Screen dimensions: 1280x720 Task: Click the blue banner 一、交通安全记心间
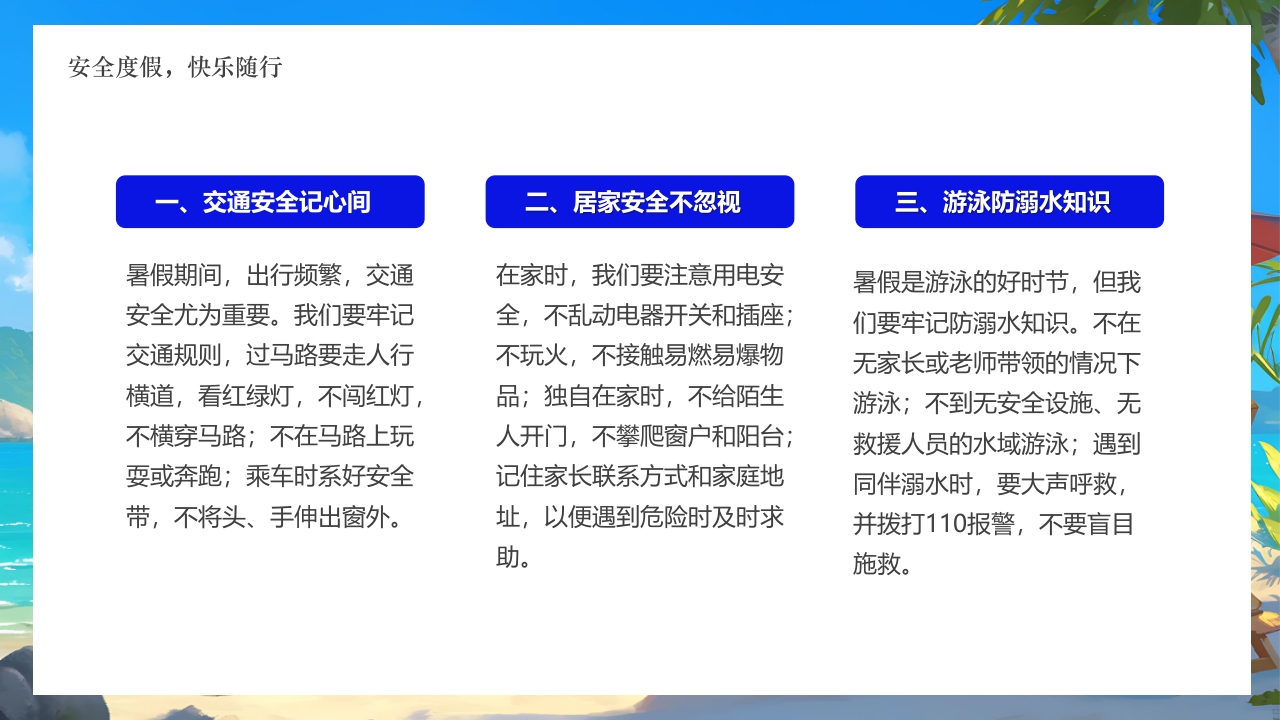pyautogui.click(x=270, y=201)
